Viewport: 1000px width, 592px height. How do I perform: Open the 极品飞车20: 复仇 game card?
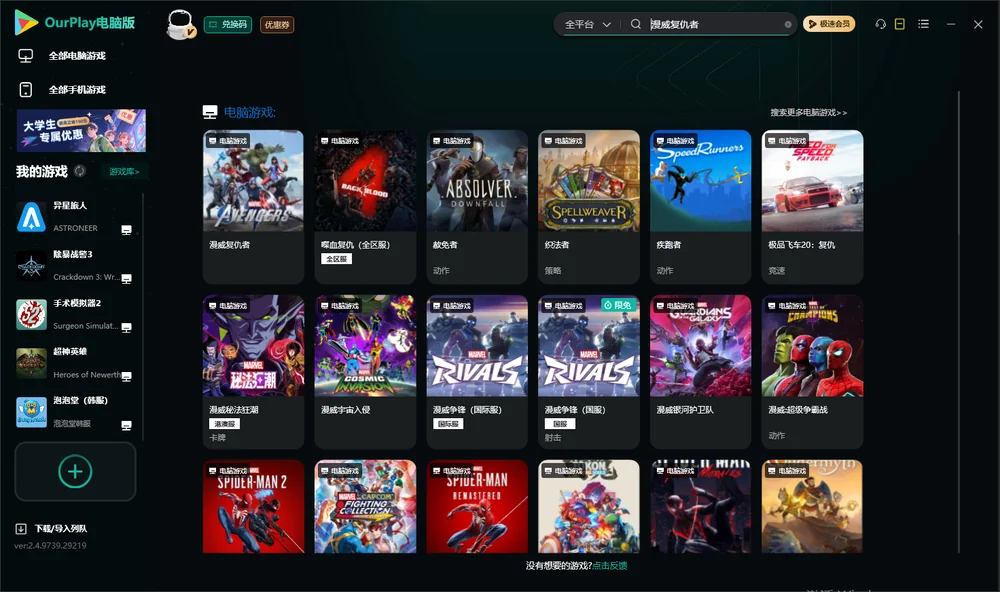812,207
